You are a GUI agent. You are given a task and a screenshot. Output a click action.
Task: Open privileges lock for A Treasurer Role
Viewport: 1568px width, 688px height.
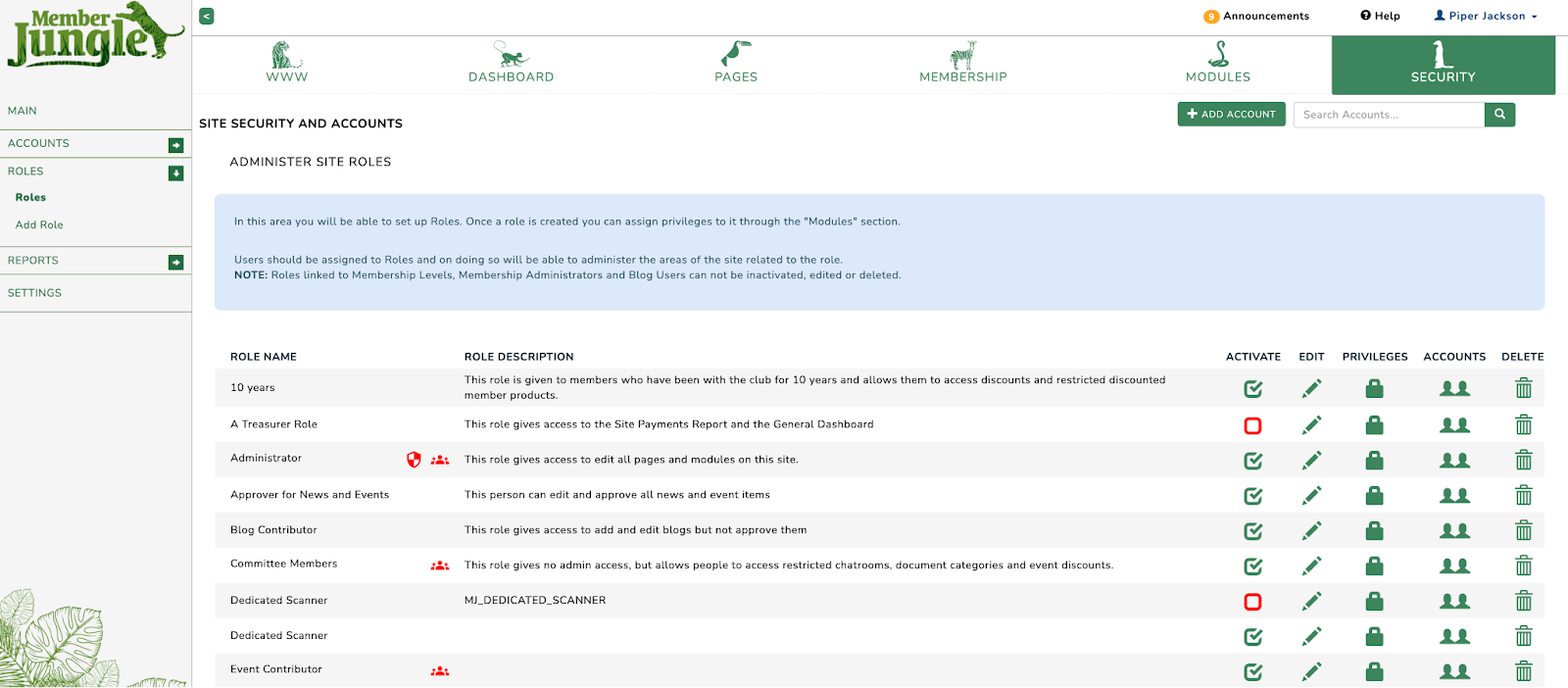point(1375,424)
